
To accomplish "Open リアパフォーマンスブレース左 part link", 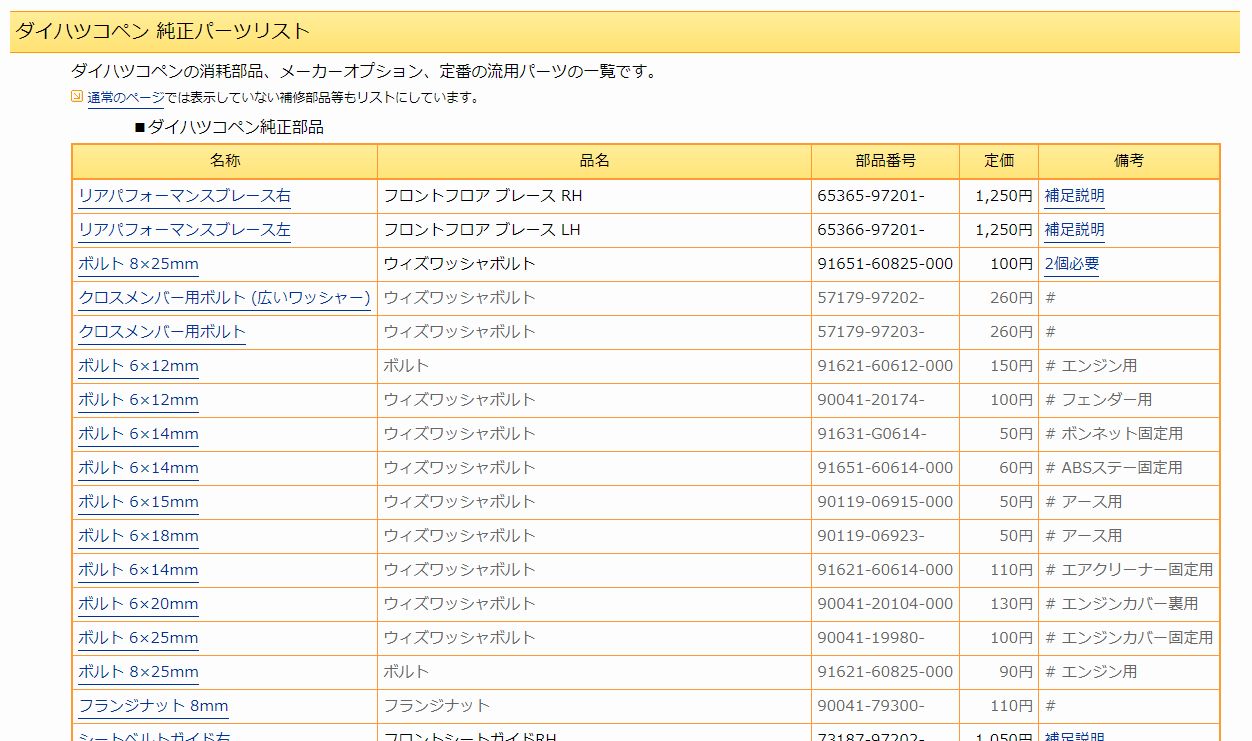I will pos(184,230).
